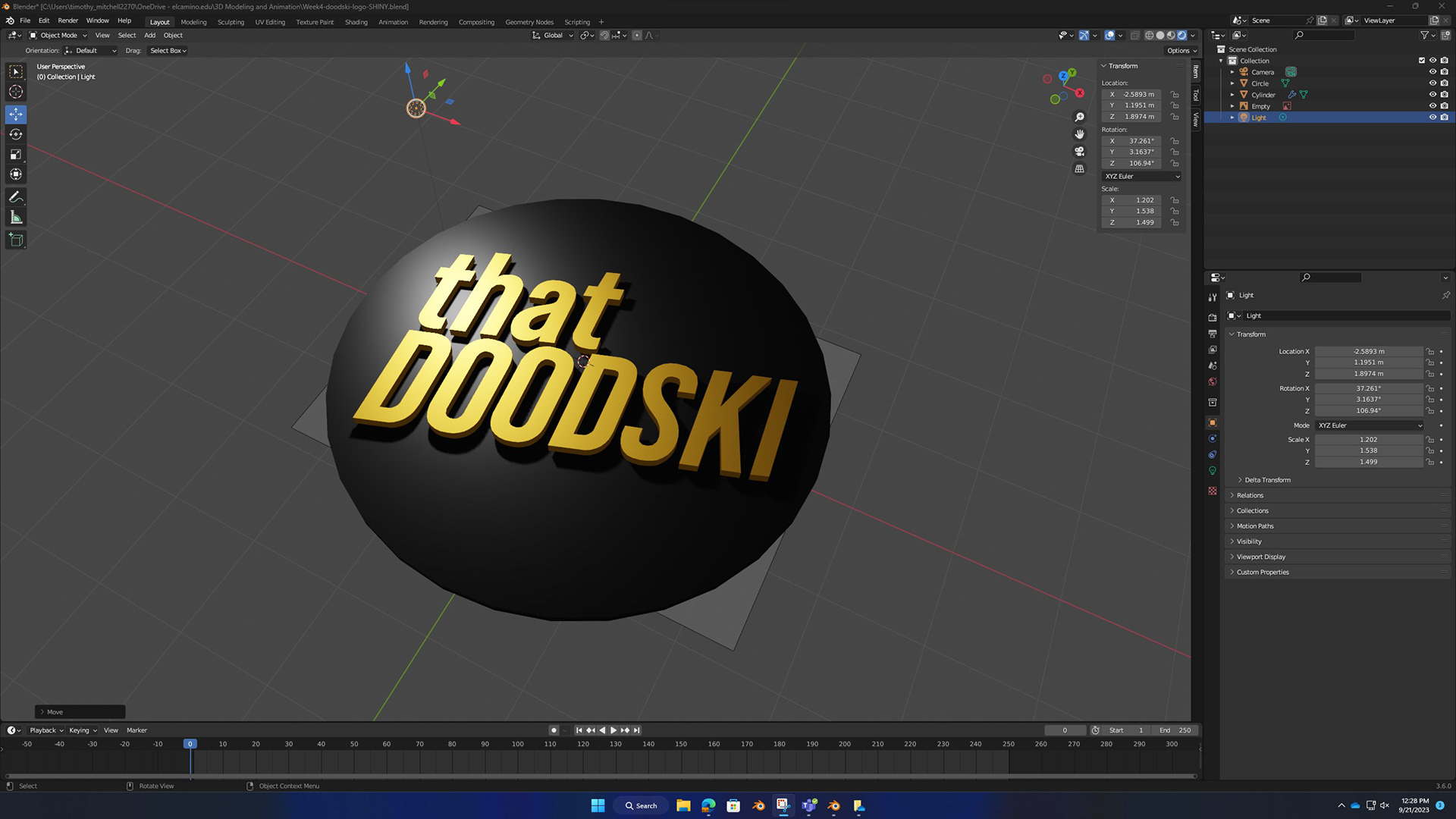Open the Options popover button
The width and height of the screenshot is (1456, 819).
tap(1181, 51)
